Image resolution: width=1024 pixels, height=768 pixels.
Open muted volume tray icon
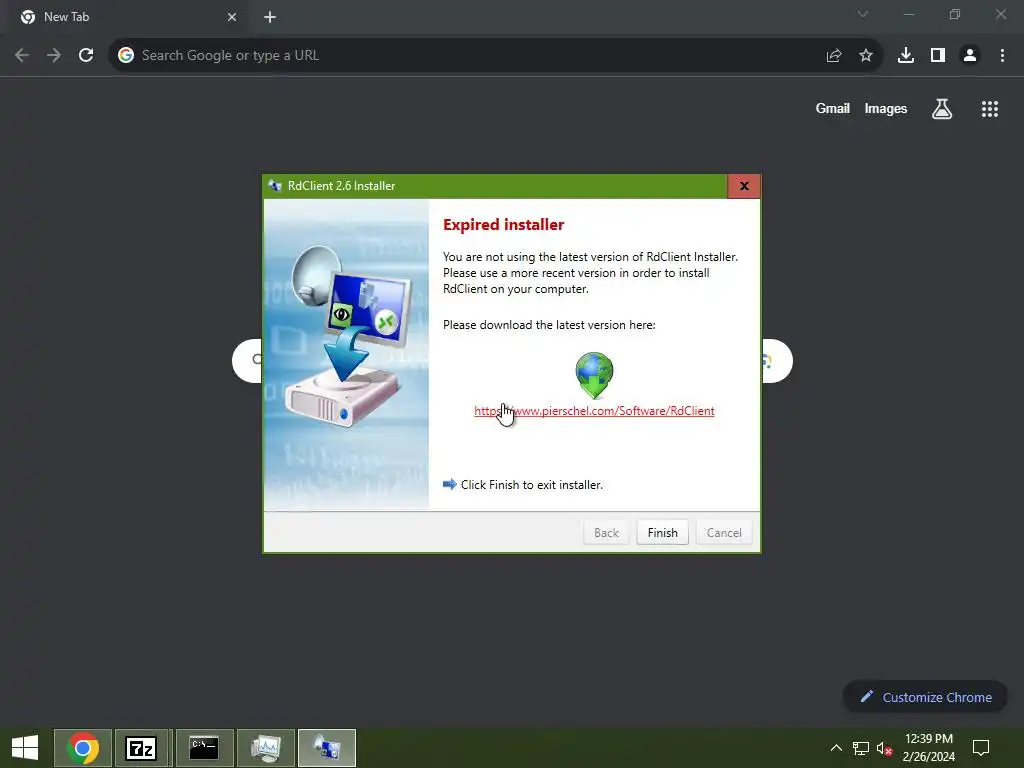[884, 748]
